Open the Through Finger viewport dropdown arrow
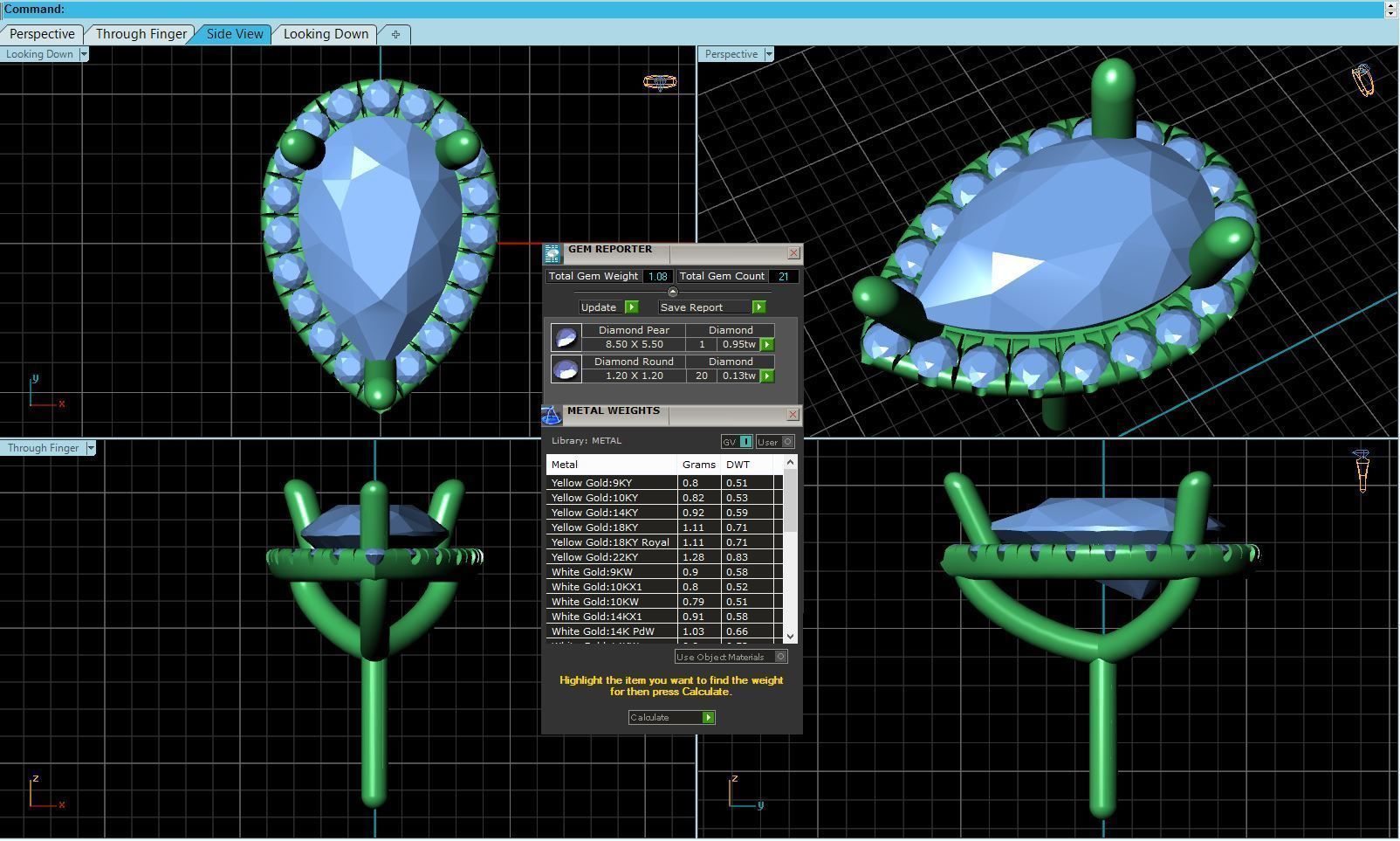 pos(90,448)
